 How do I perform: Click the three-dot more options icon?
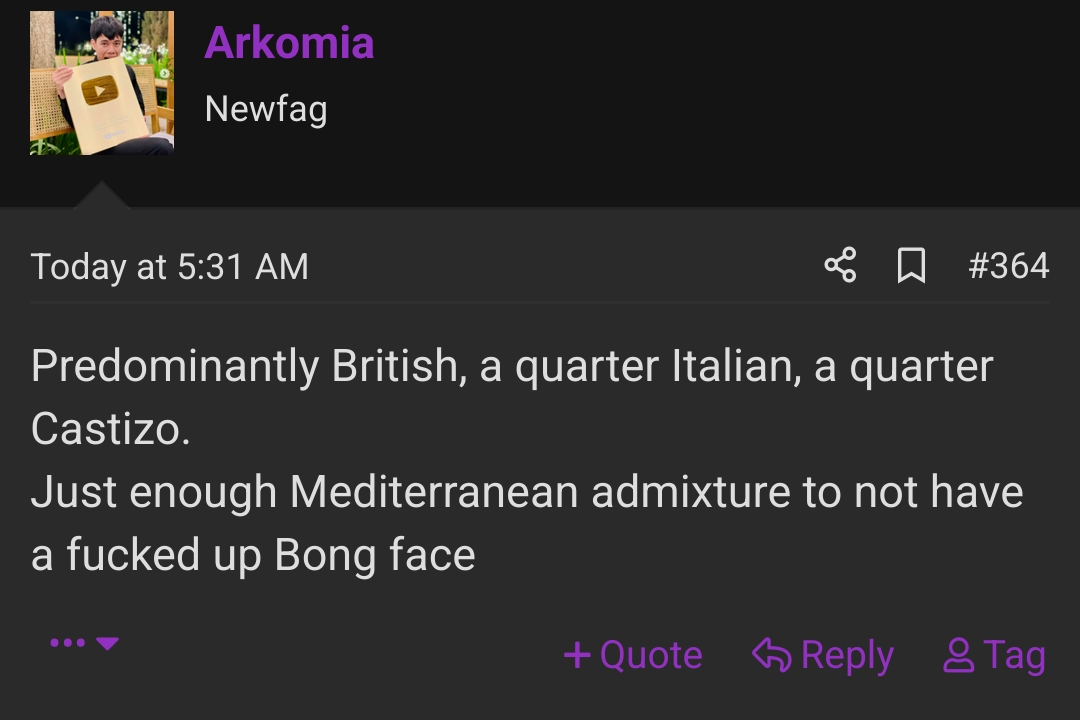point(67,643)
